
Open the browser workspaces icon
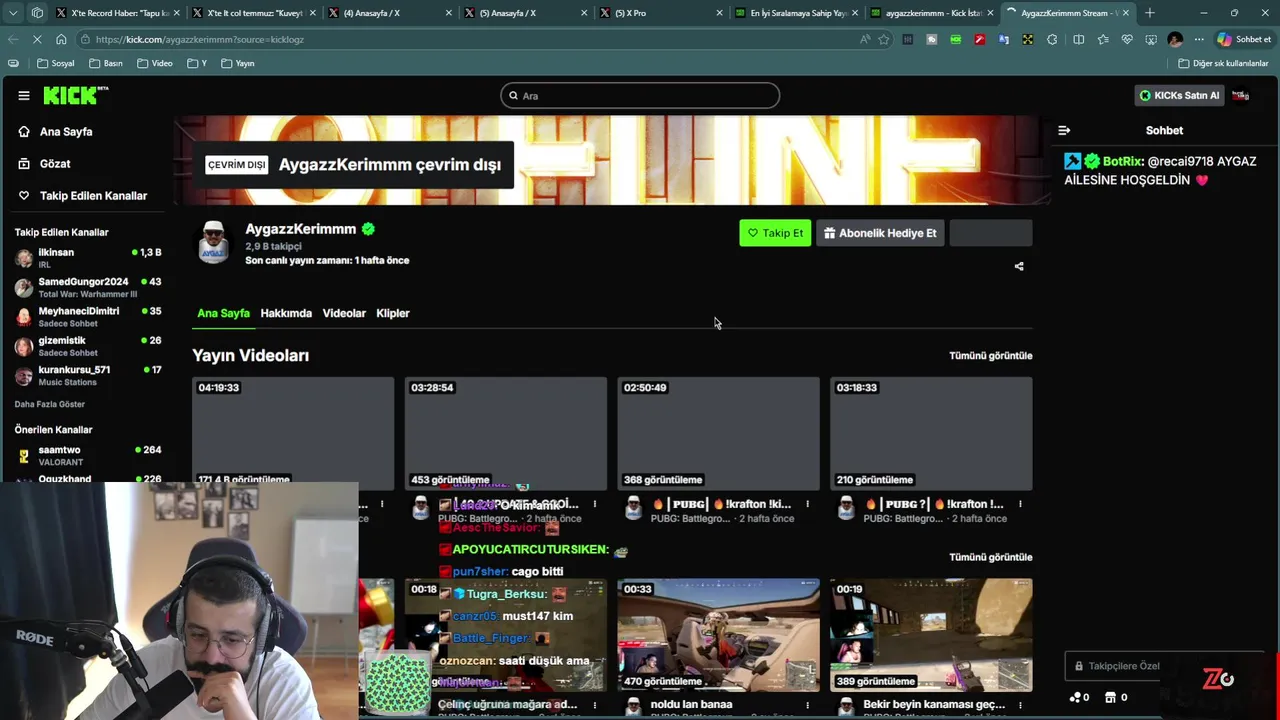37,13
